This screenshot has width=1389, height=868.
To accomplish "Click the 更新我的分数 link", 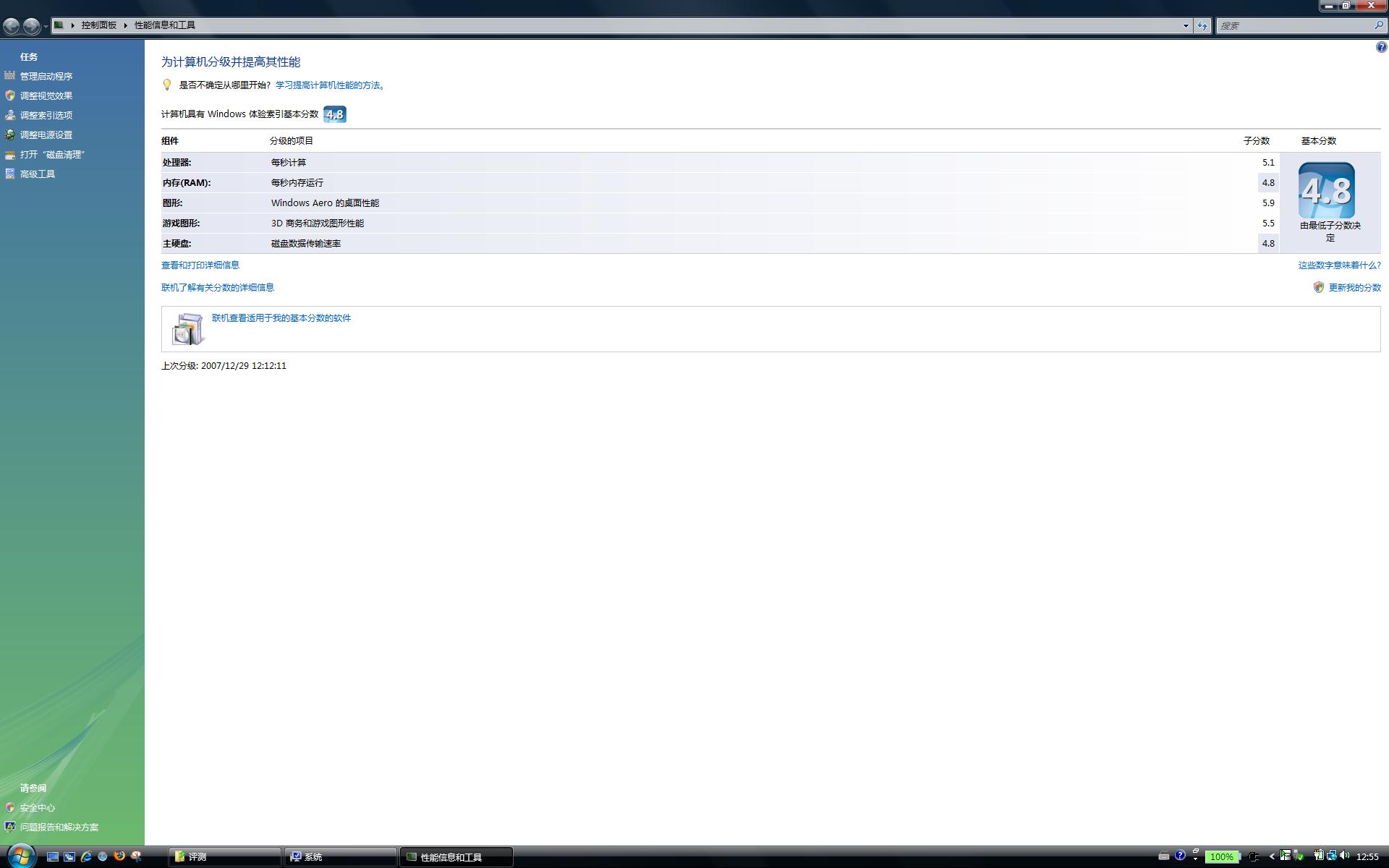I will click(x=1354, y=288).
